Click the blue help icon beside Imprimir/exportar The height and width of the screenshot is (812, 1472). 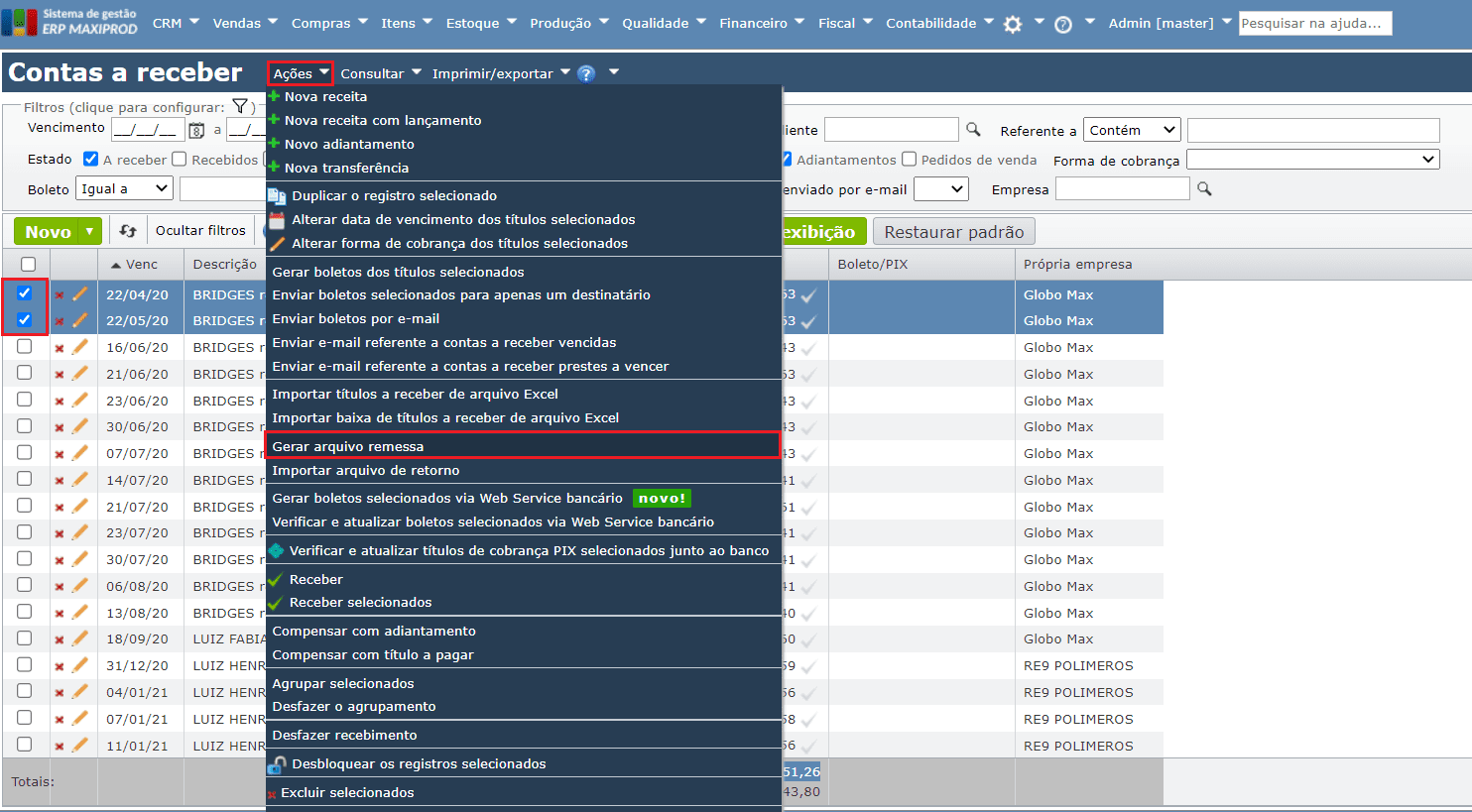586,73
